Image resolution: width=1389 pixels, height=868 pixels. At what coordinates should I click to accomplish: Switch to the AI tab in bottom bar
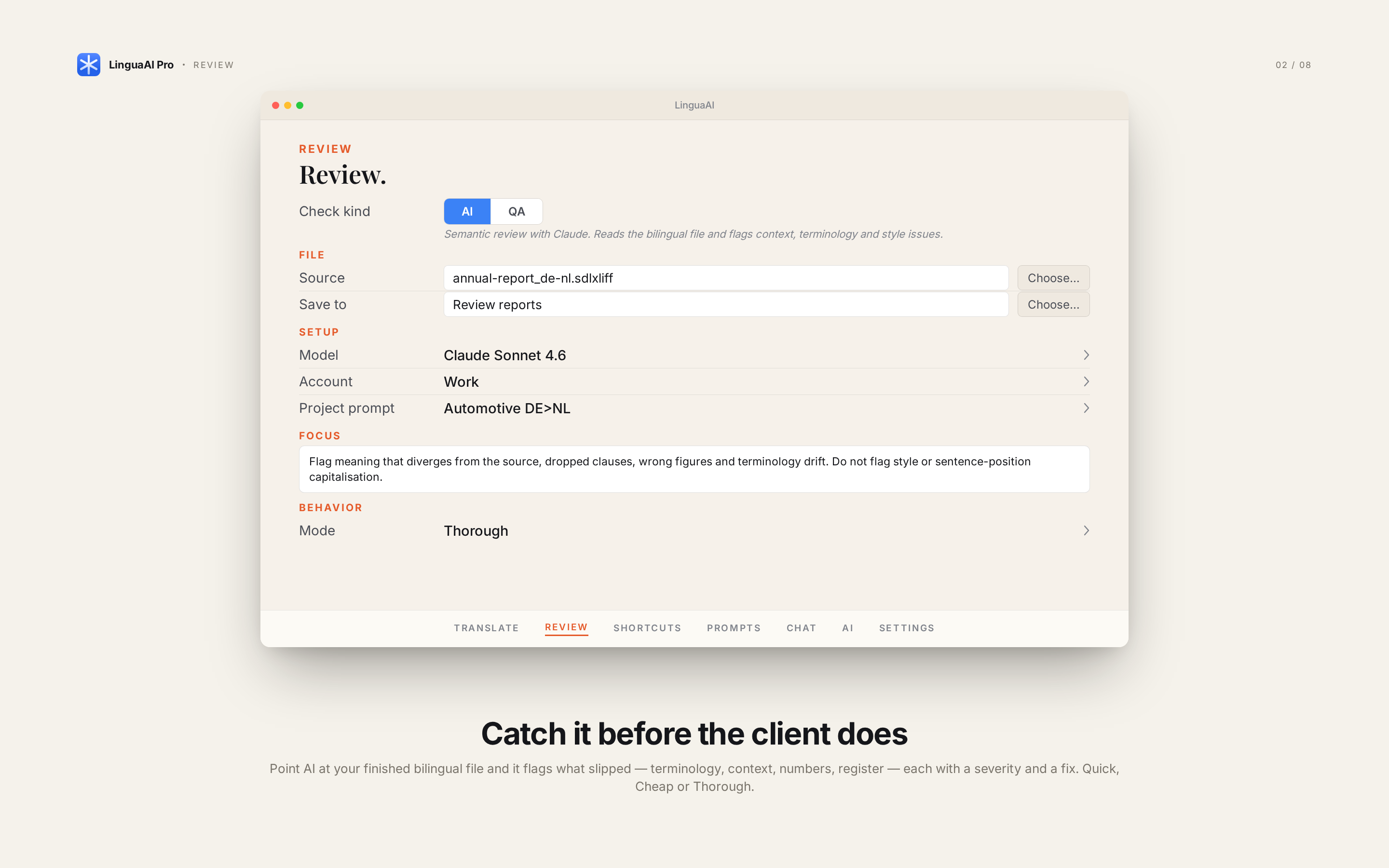(848, 628)
